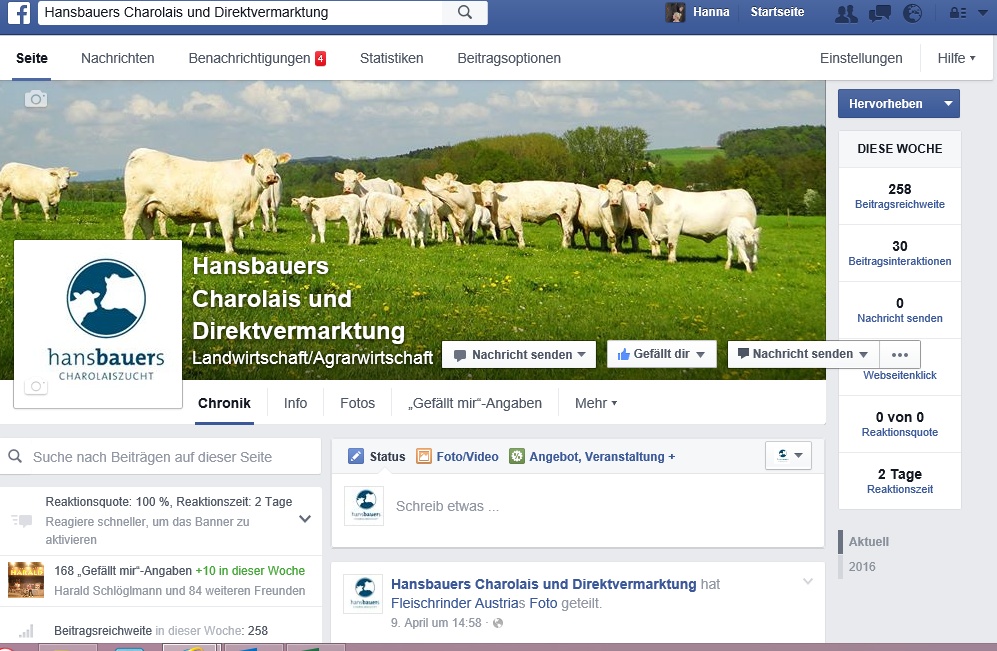The image size is (997, 651).
Task: Open Einstellungen
Action: [861, 58]
